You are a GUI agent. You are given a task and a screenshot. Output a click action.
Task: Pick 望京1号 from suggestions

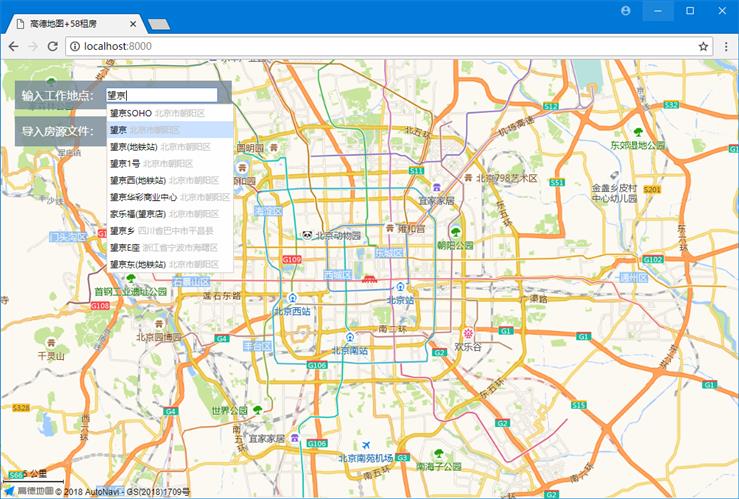pos(170,164)
